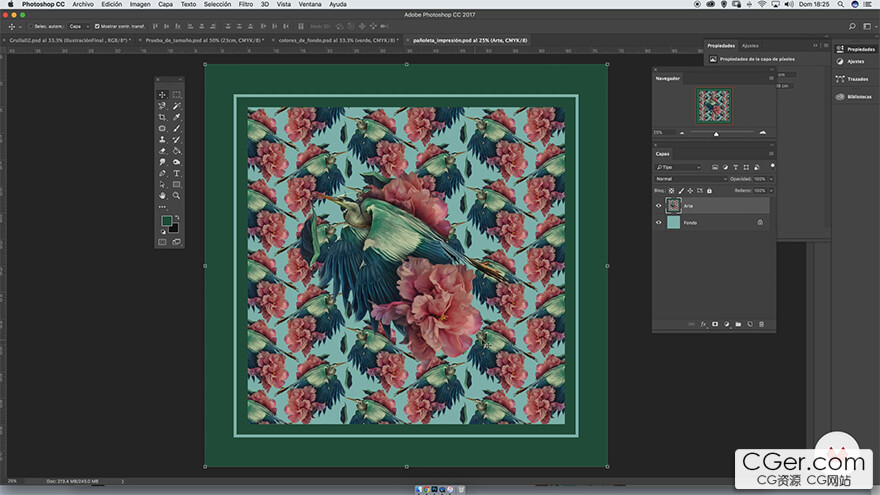Add layer style fx icon

[x=703, y=324]
